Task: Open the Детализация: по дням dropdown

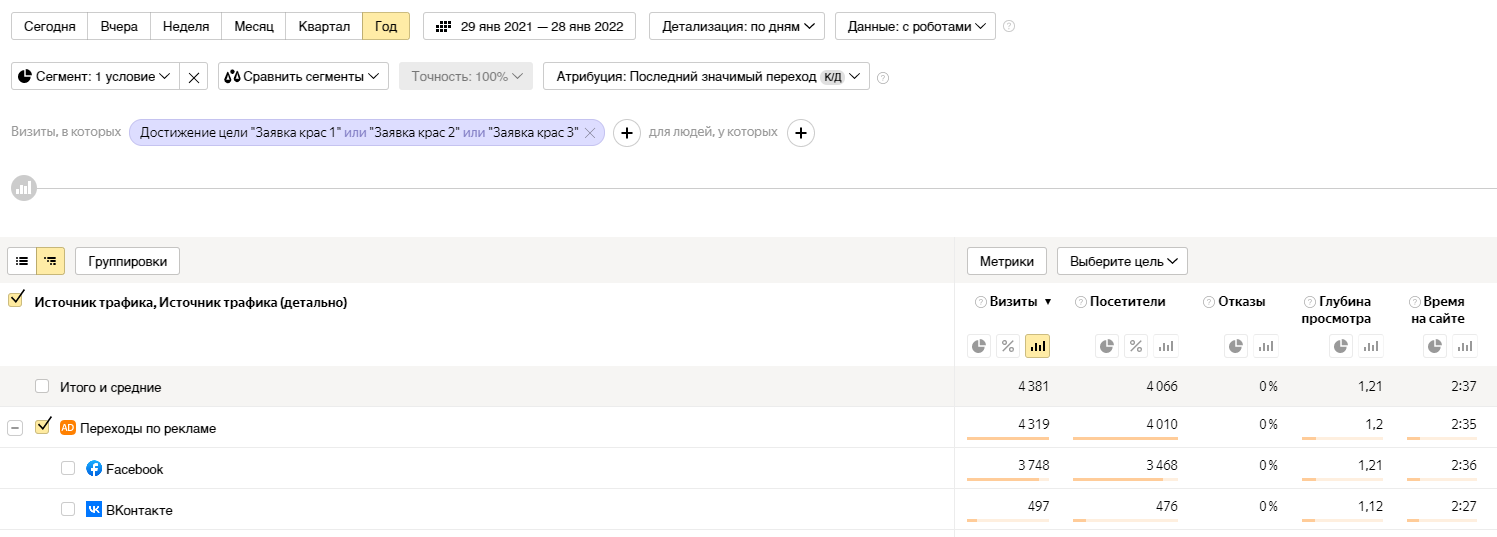Action: click(737, 26)
